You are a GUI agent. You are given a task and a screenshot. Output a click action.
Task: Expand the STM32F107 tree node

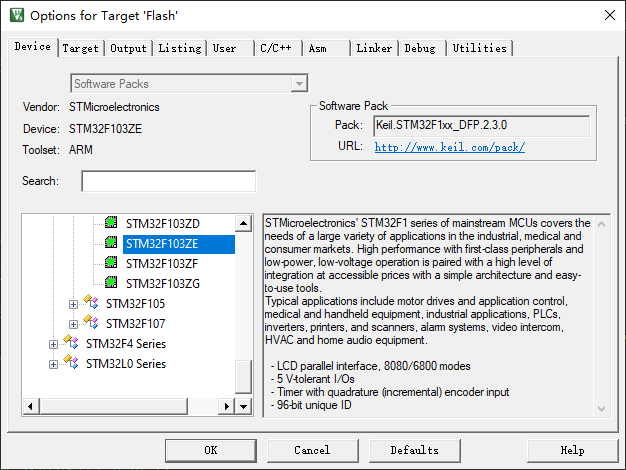point(73,324)
